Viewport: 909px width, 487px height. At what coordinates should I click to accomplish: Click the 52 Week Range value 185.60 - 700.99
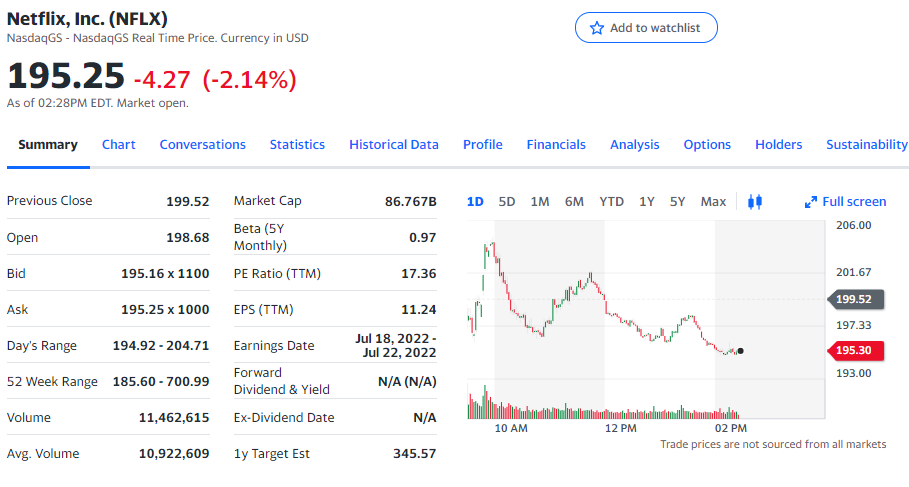click(x=161, y=381)
